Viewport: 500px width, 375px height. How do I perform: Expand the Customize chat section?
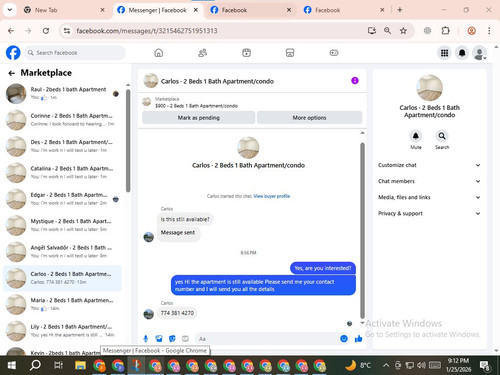[429, 165]
